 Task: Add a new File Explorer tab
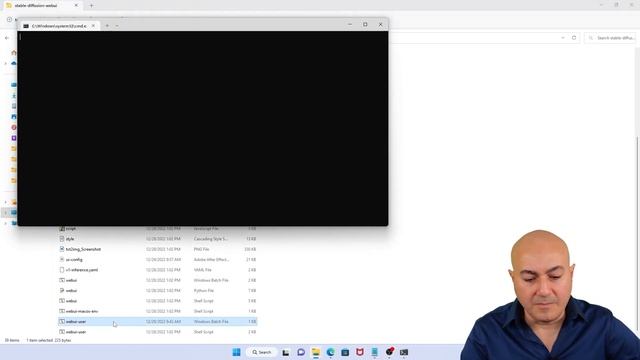click(91, 6)
